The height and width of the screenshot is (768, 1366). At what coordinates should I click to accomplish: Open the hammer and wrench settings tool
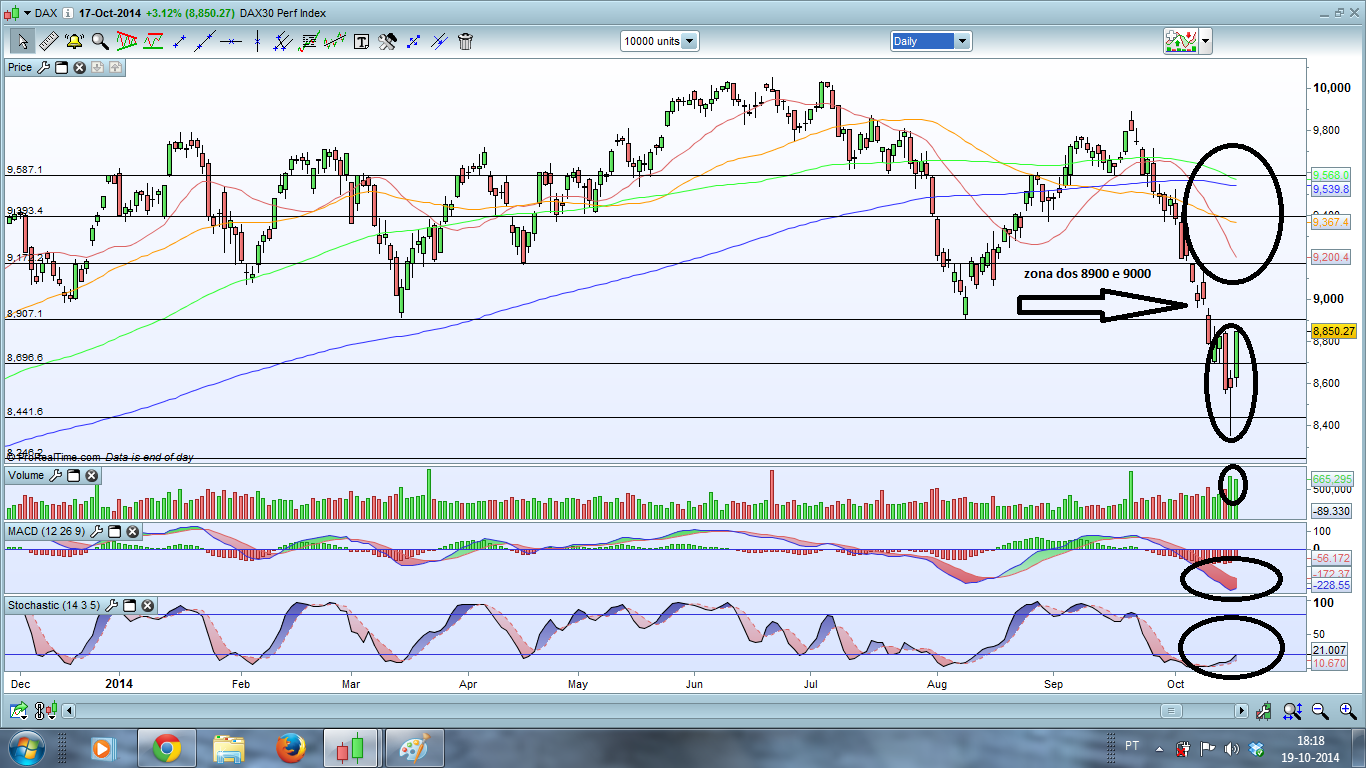387,41
